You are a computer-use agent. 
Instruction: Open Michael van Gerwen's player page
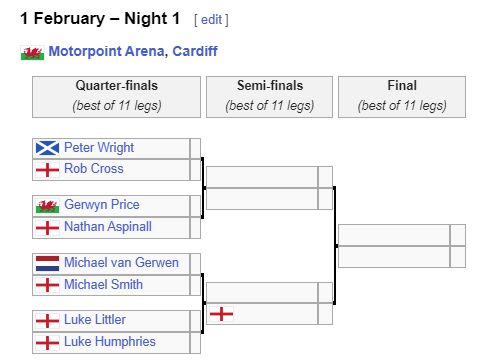121,262
